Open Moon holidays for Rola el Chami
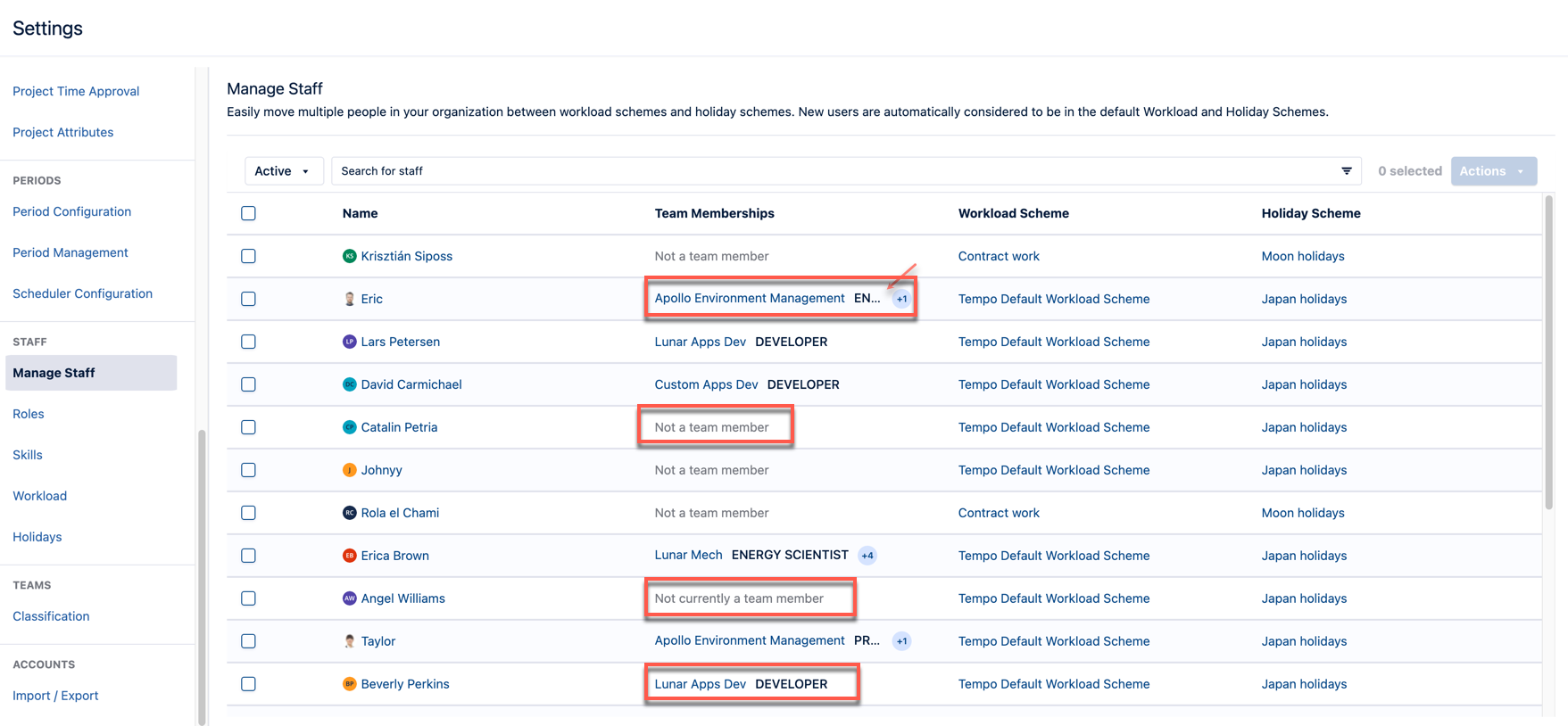 (x=1302, y=513)
